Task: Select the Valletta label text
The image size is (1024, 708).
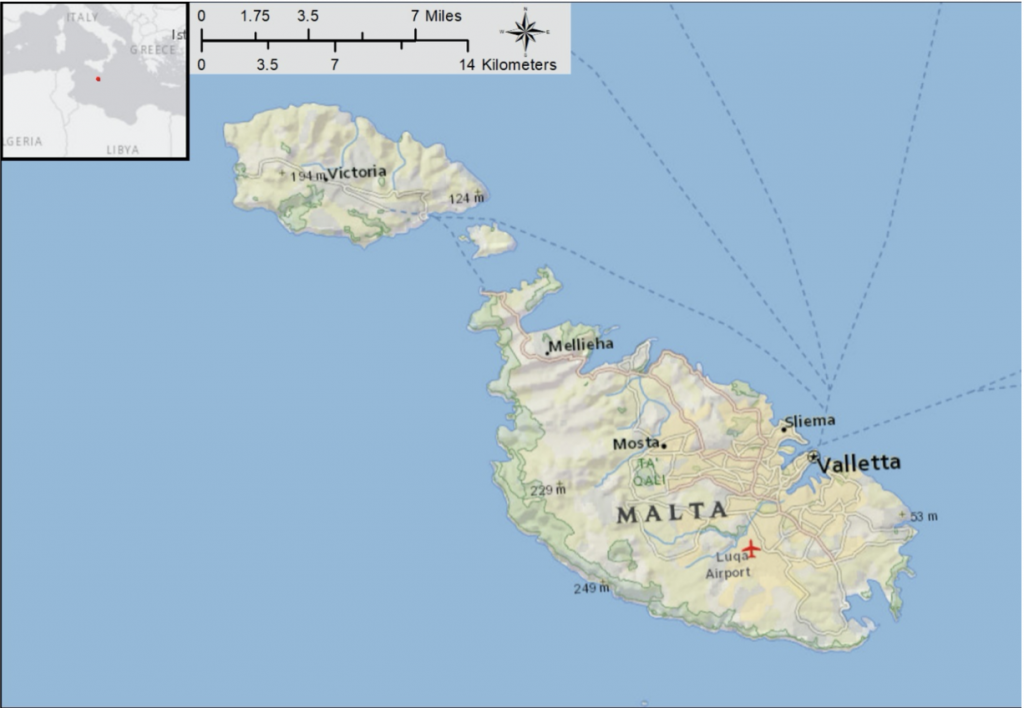Action: point(862,462)
